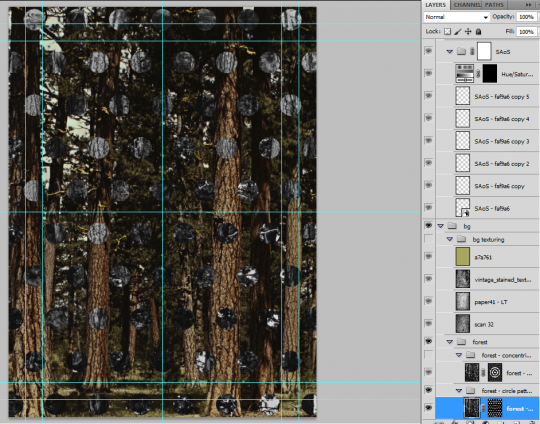Click the bg group folder icon

(x=452, y=226)
